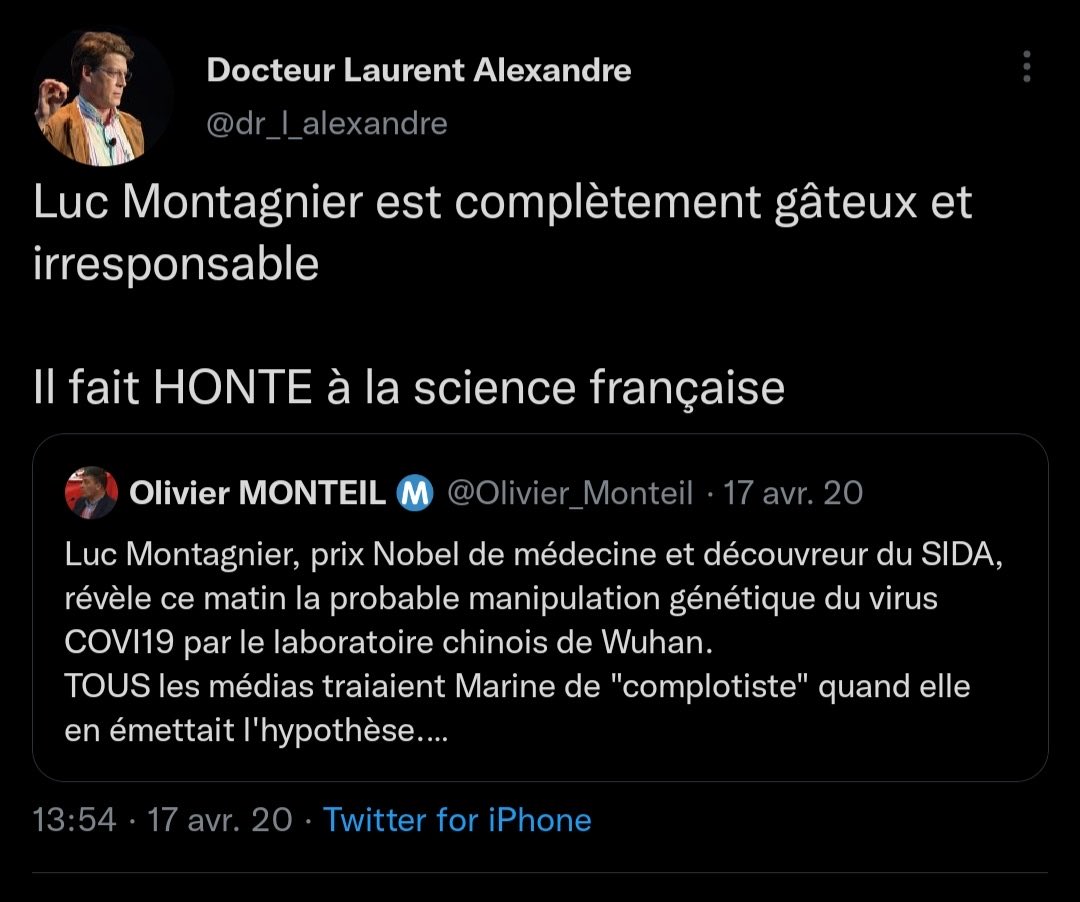1080x902 pixels.
Task: Click the 13:54 timestamp
Action: [75, 820]
